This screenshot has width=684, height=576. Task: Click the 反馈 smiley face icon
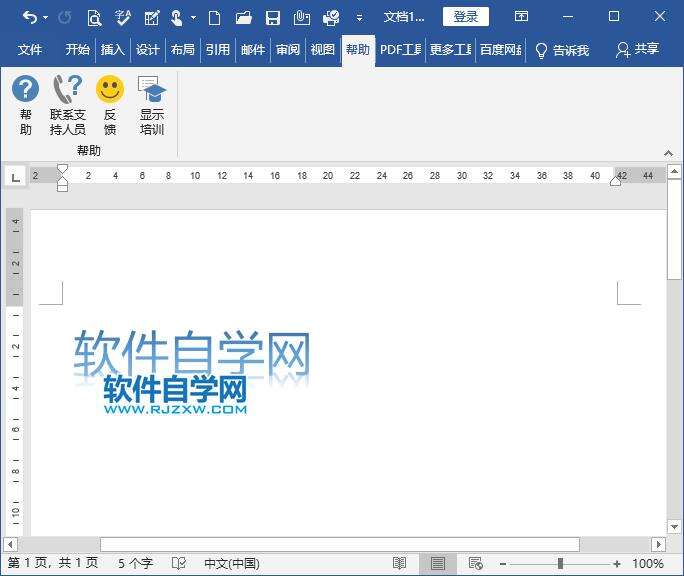[110, 105]
